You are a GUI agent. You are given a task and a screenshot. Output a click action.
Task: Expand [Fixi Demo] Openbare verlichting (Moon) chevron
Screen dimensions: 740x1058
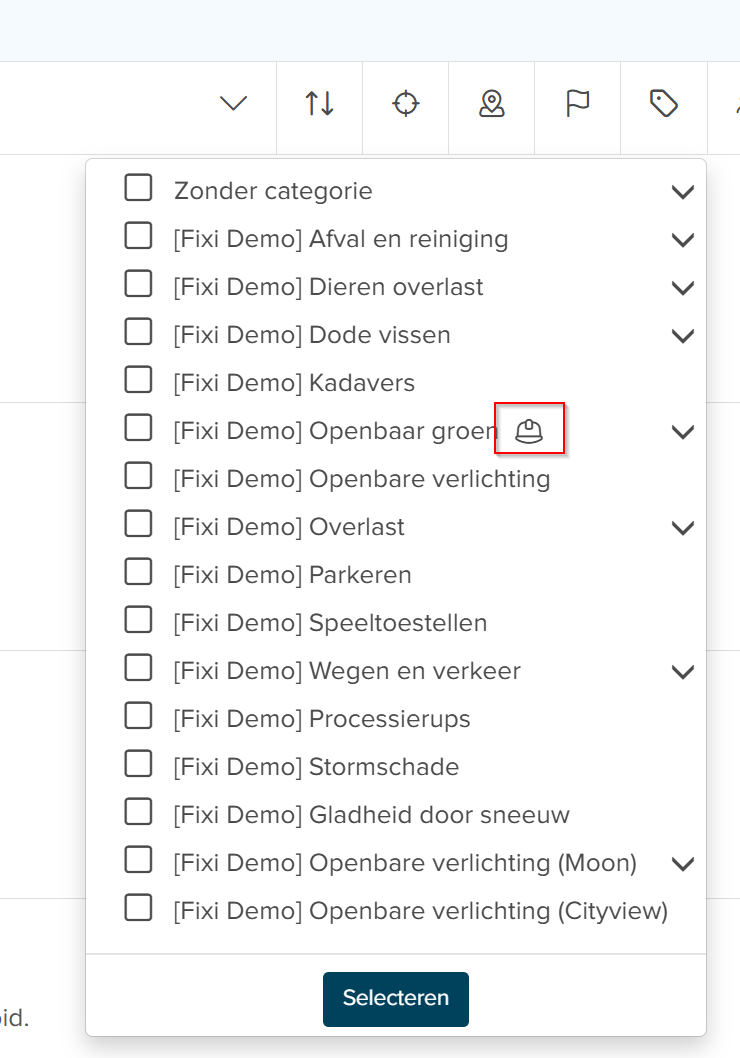pos(683,863)
